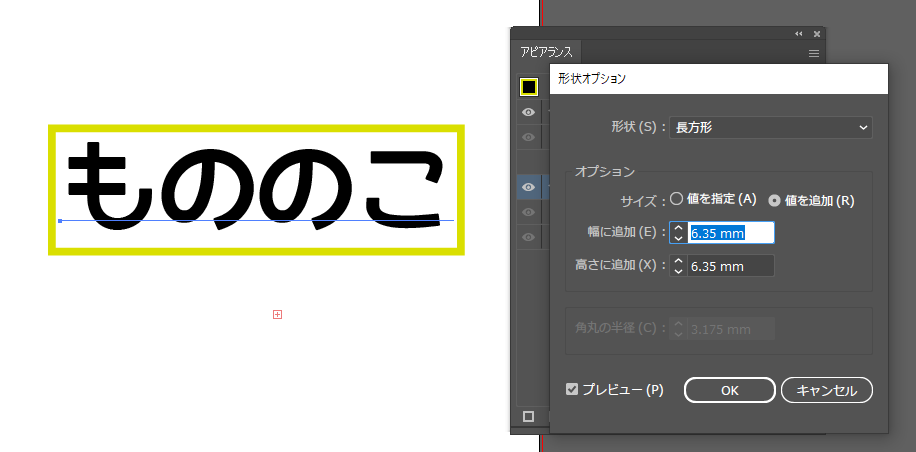Toggle the second dimmed eye icon
Image resolution: width=916 pixels, height=452 pixels.
[529, 137]
